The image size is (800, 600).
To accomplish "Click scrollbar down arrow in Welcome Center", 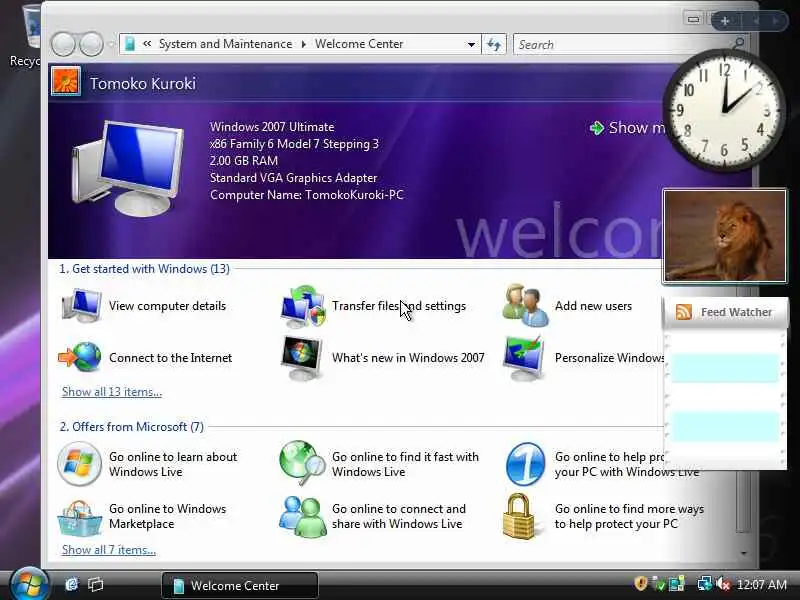I will point(744,553).
